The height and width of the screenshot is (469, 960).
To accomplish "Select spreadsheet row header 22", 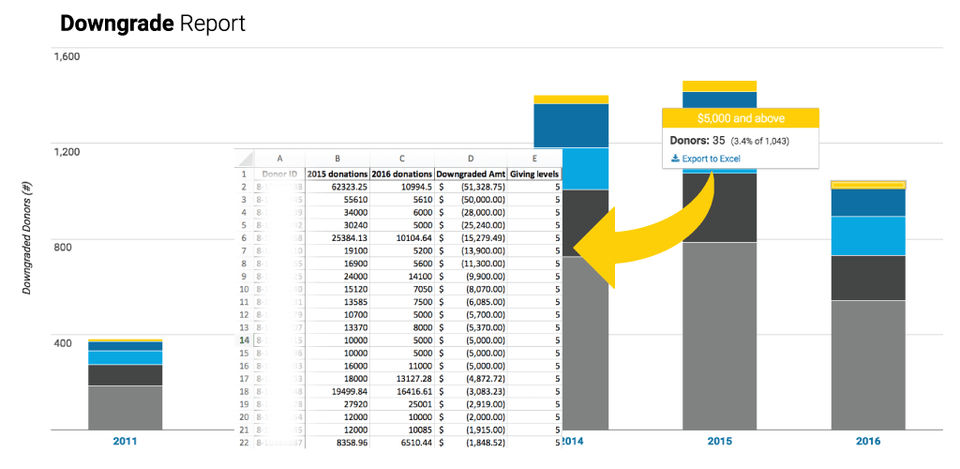I will (x=244, y=443).
